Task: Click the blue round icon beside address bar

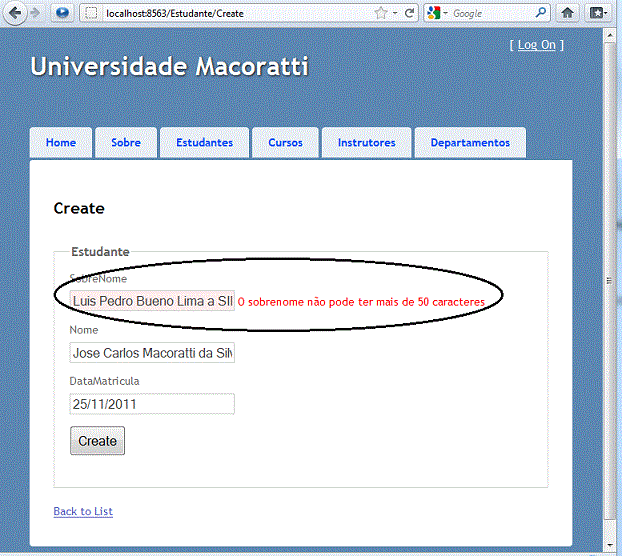Action: coord(62,13)
